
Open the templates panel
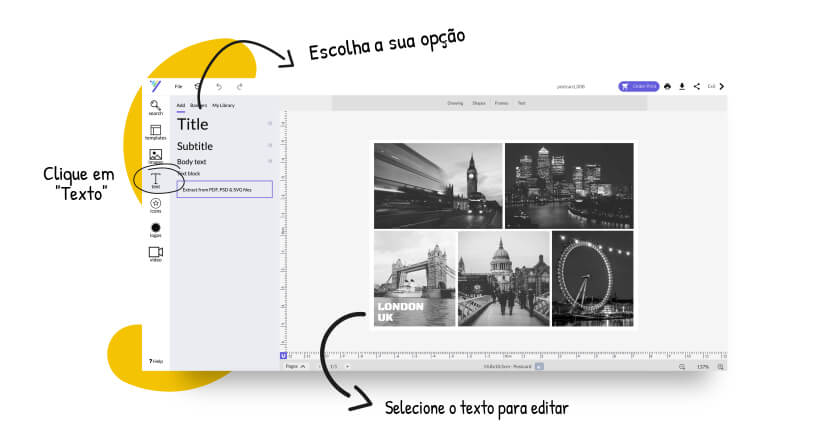coord(155,133)
